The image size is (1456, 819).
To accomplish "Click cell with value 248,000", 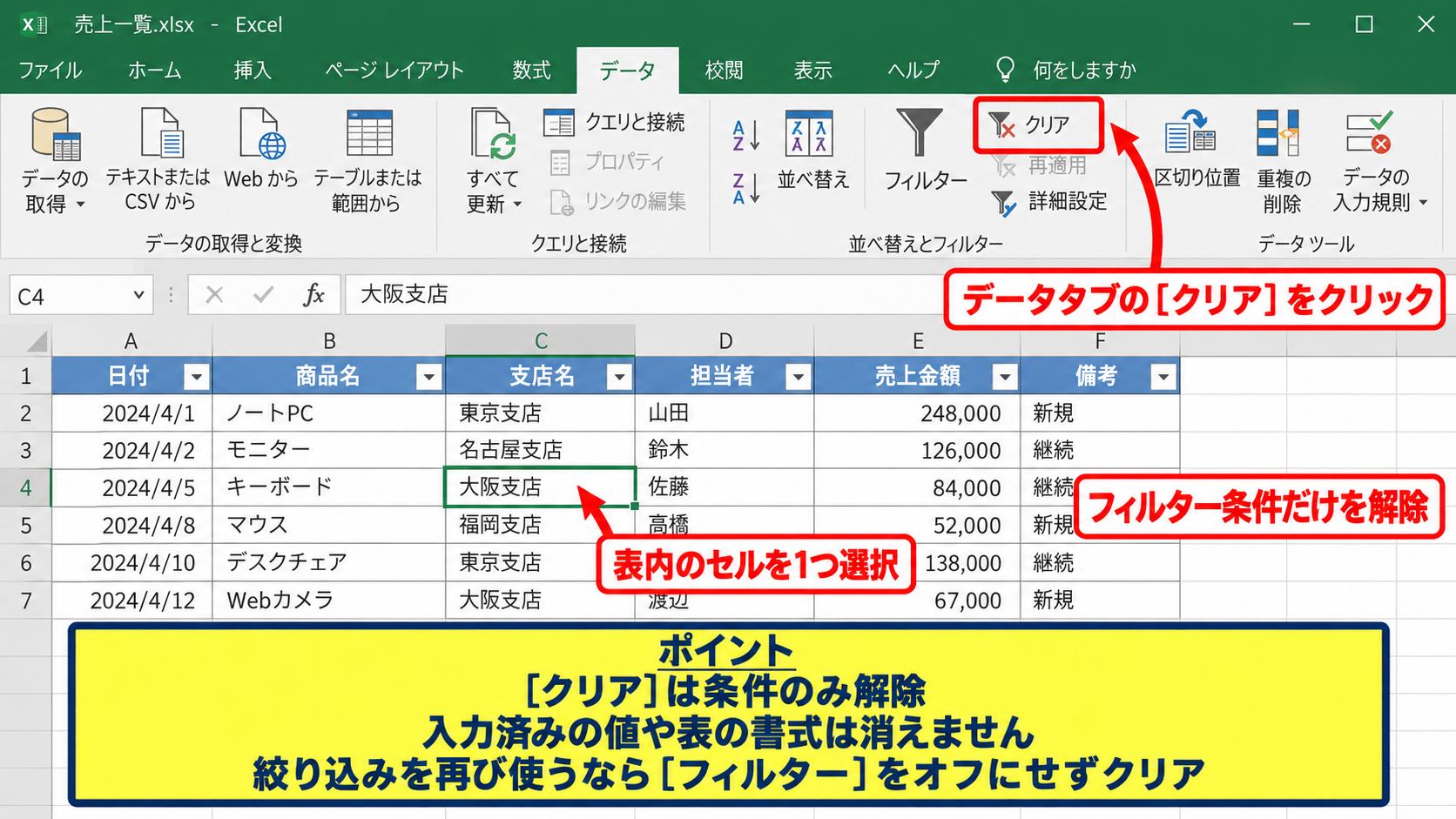I will (x=918, y=413).
